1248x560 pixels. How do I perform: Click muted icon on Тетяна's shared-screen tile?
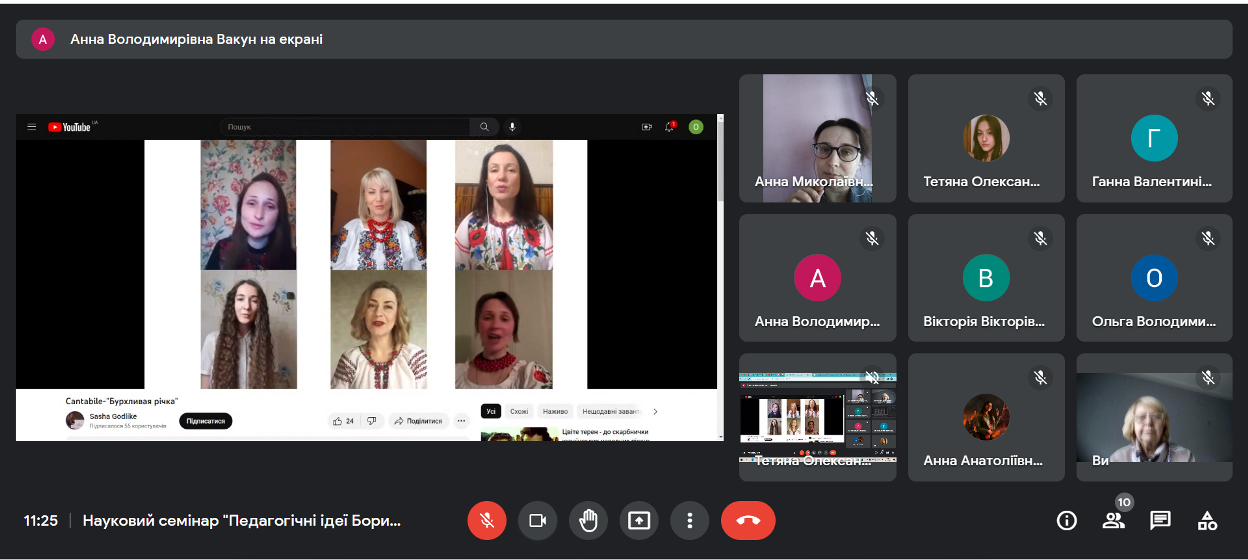[x=872, y=379]
